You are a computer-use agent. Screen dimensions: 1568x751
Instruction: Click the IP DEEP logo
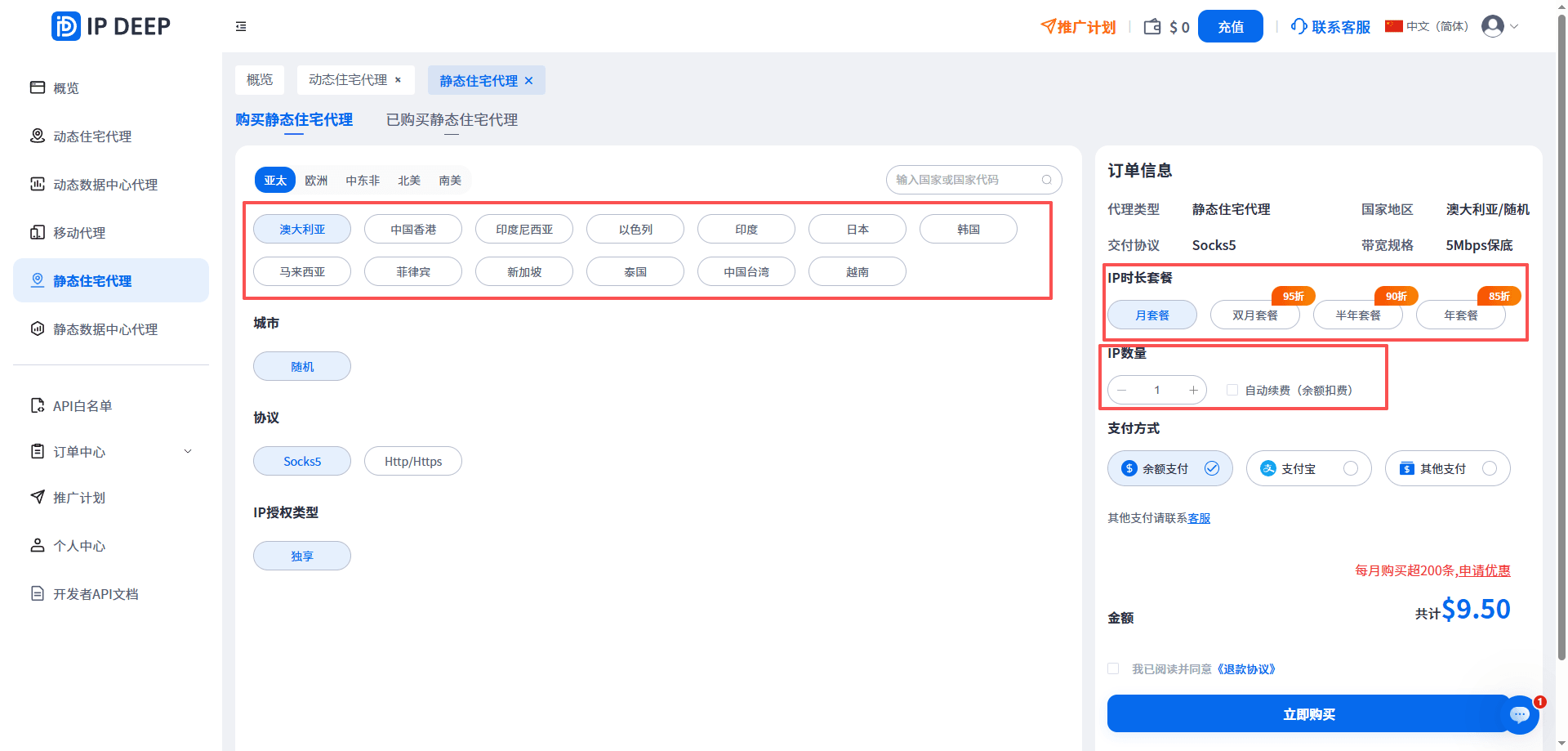pyautogui.click(x=111, y=26)
